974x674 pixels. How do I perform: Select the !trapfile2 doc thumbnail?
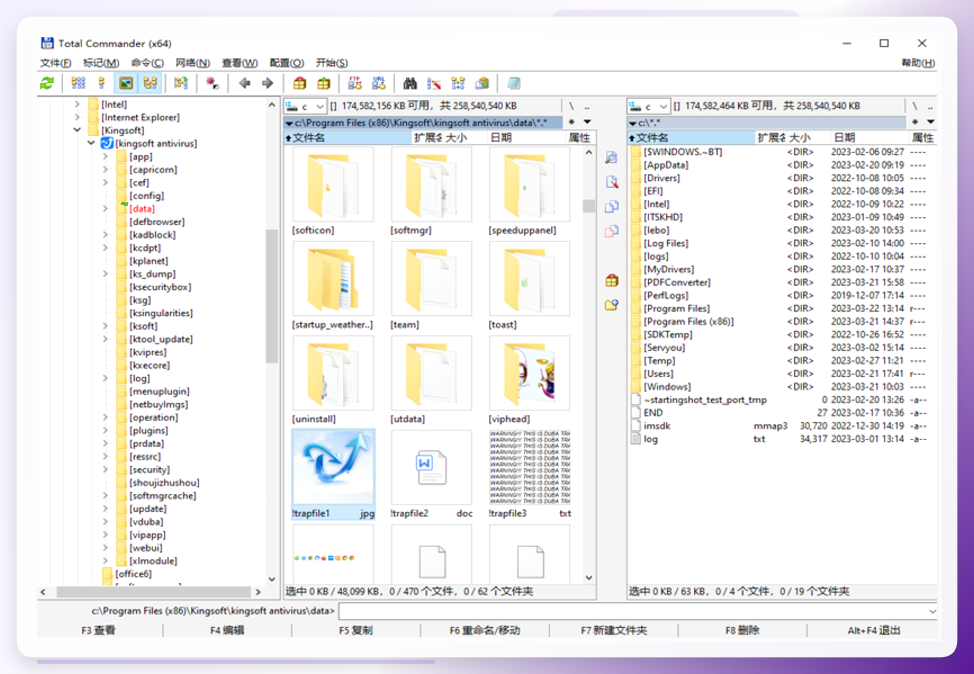pos(432,475)
